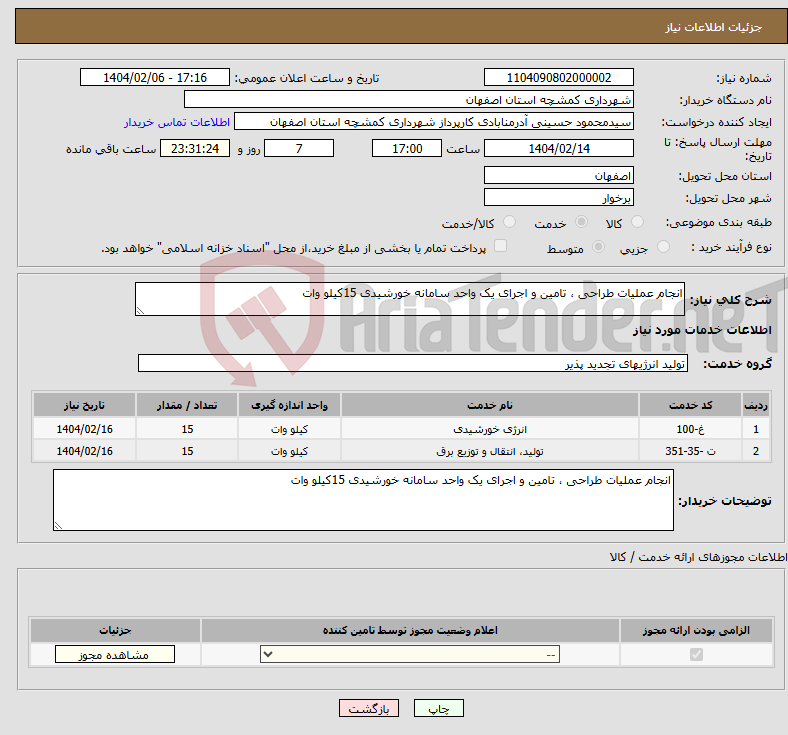Click the buyer contact information link
Image resolution: width=788 pixels, height=735 pixels.
[177, 122]
